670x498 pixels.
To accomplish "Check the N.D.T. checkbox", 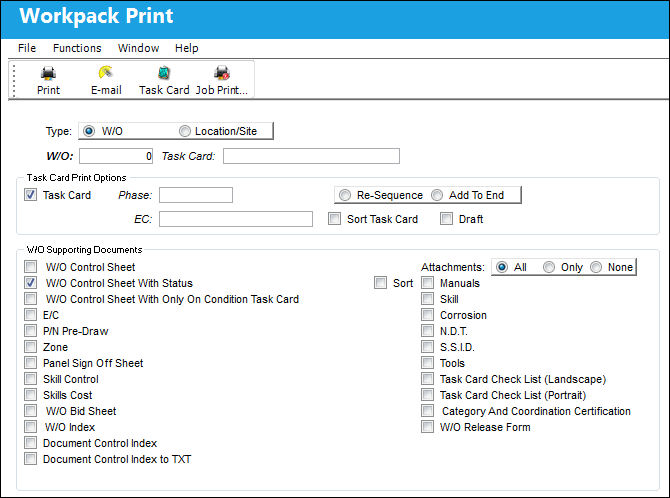I will click(x=427, y=330).
